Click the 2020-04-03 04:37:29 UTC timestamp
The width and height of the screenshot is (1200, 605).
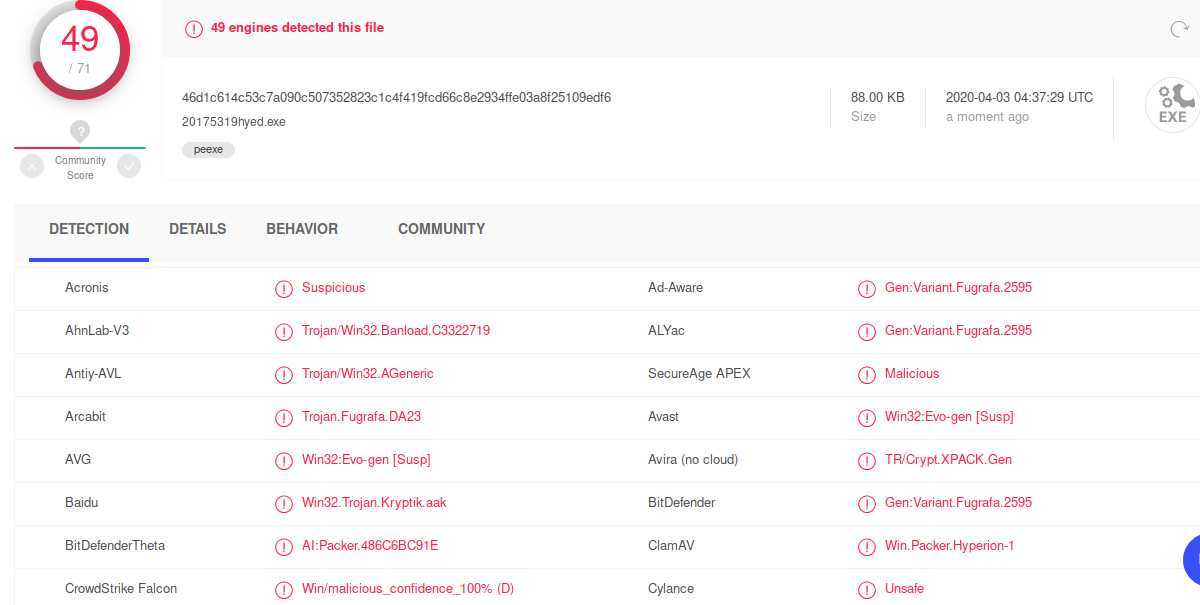(x=1019, y=98)
